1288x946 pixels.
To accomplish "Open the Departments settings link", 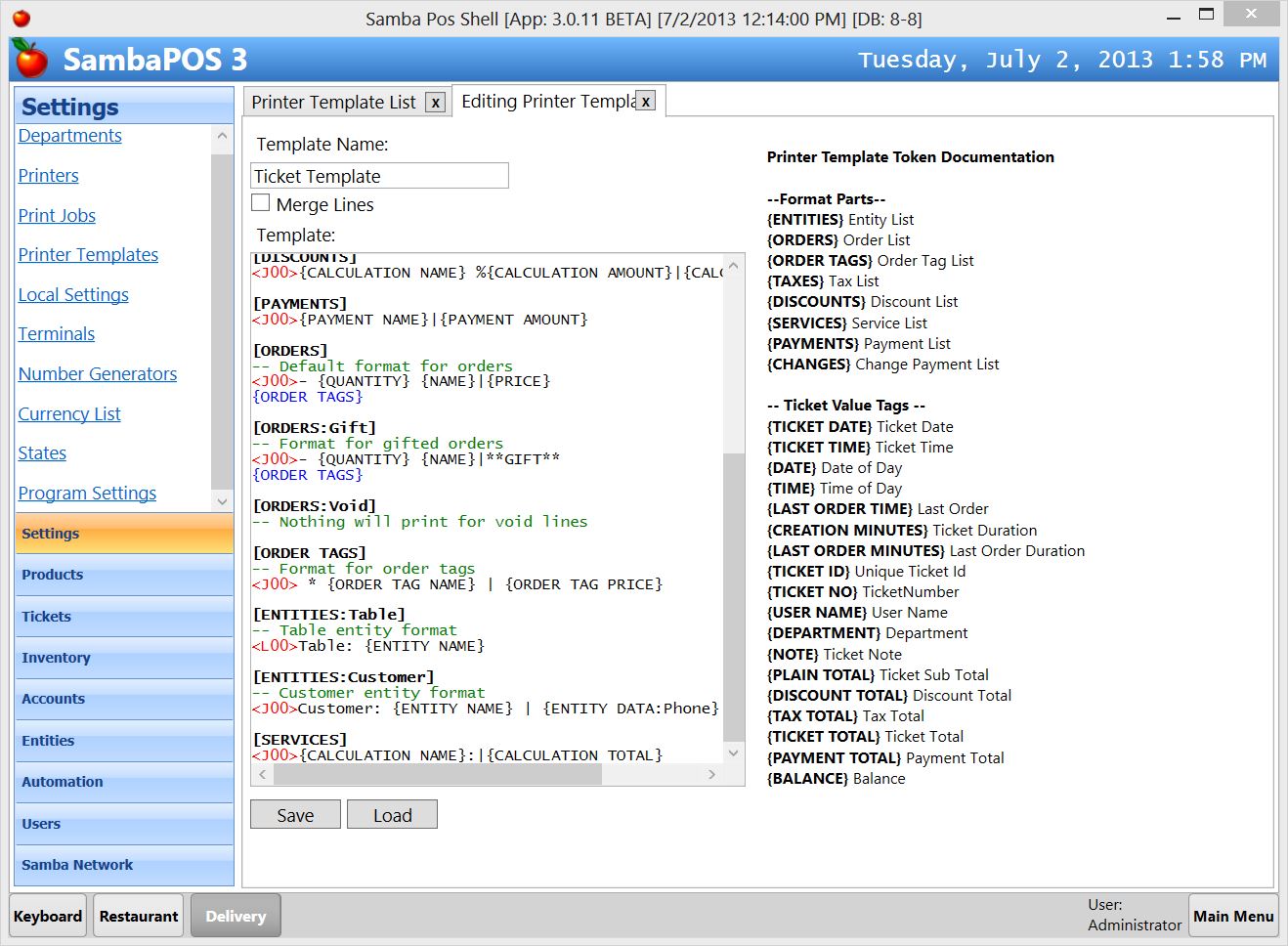I will click(x=69, y=136).
